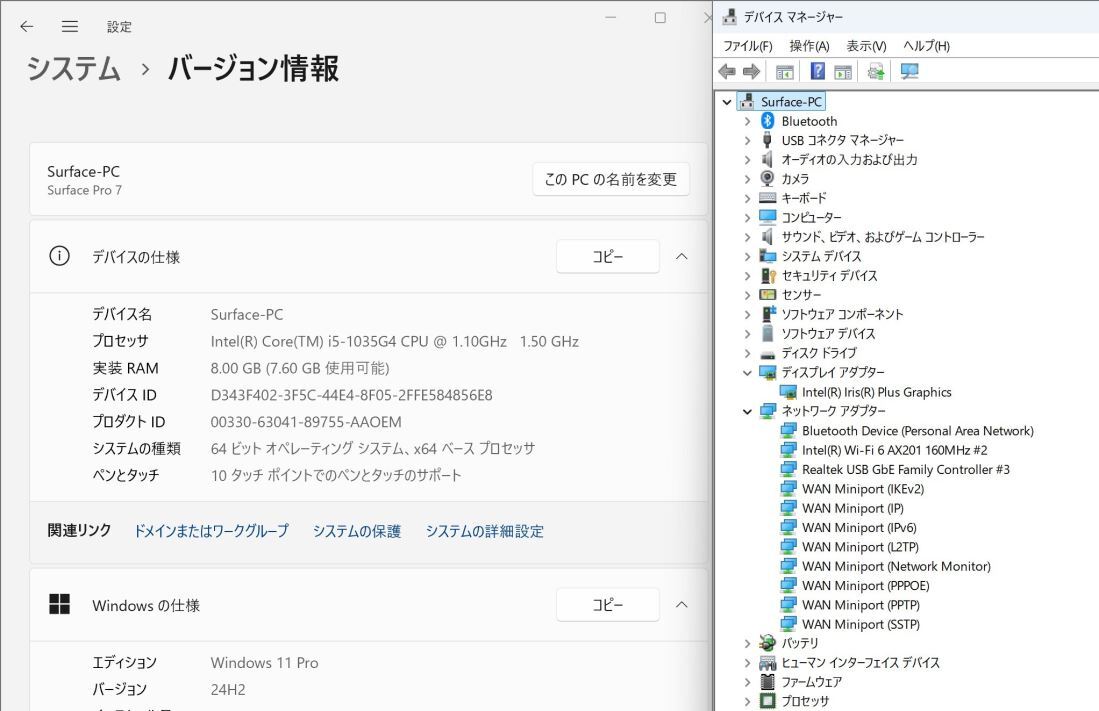
Task: Click the Surface-PC root computer icon
Action: [747, 102]
